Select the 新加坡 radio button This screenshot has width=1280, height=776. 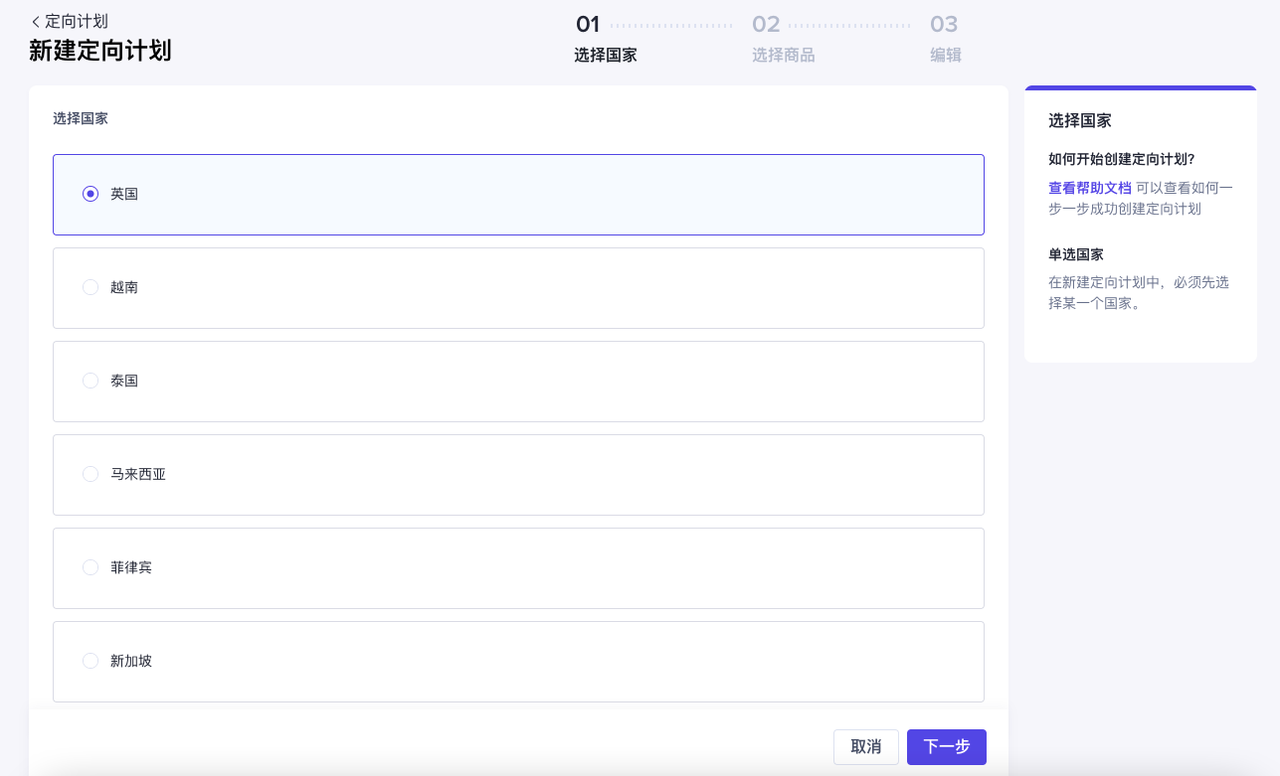pos(90,660)
